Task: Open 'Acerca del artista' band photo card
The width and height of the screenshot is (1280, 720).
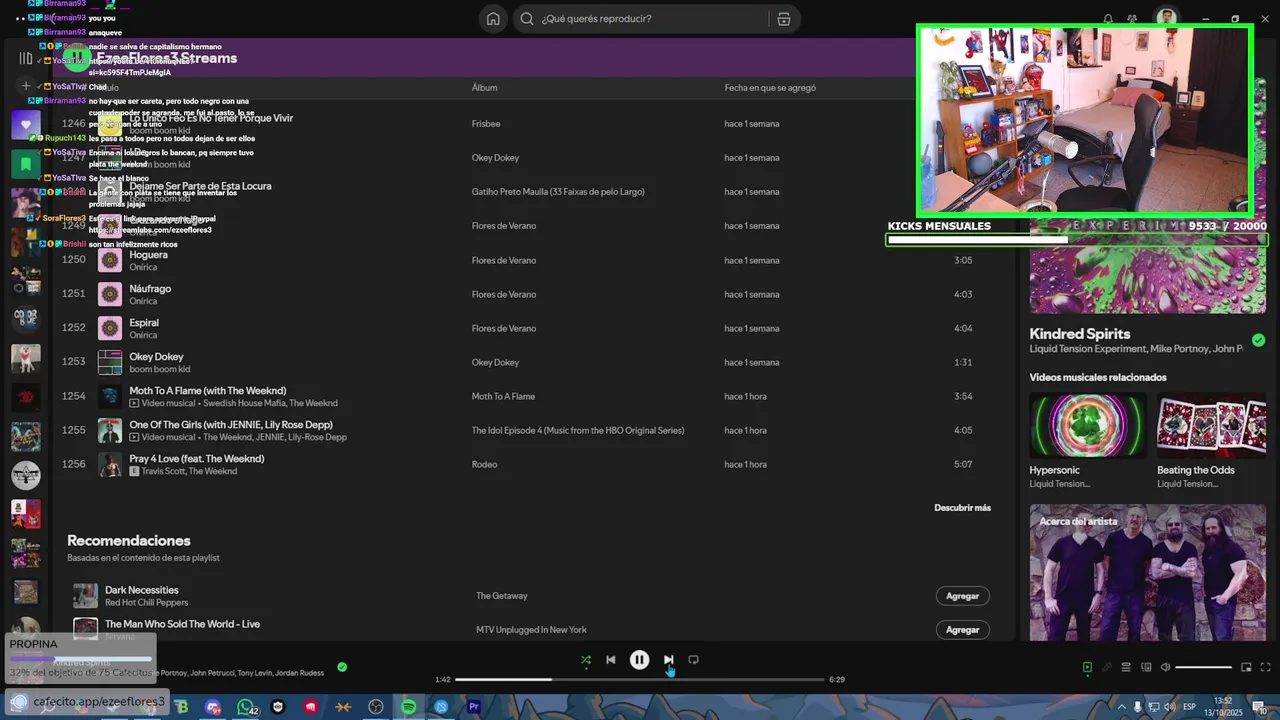Action: coord(1148,572)
